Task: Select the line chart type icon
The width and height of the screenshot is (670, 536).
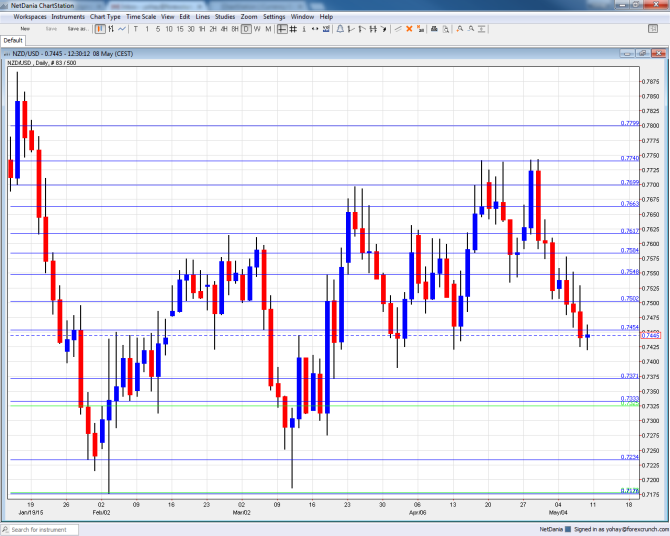Action: [x=122, y=29]
